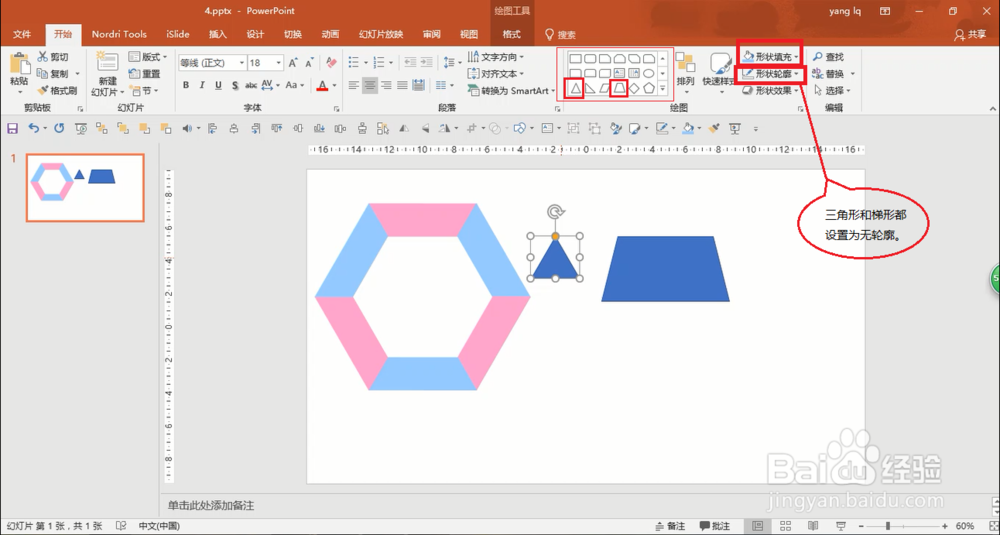Click the notes field 单击此处添加备注
Viewport: 1000px width, 535px height.
(211, 506)
